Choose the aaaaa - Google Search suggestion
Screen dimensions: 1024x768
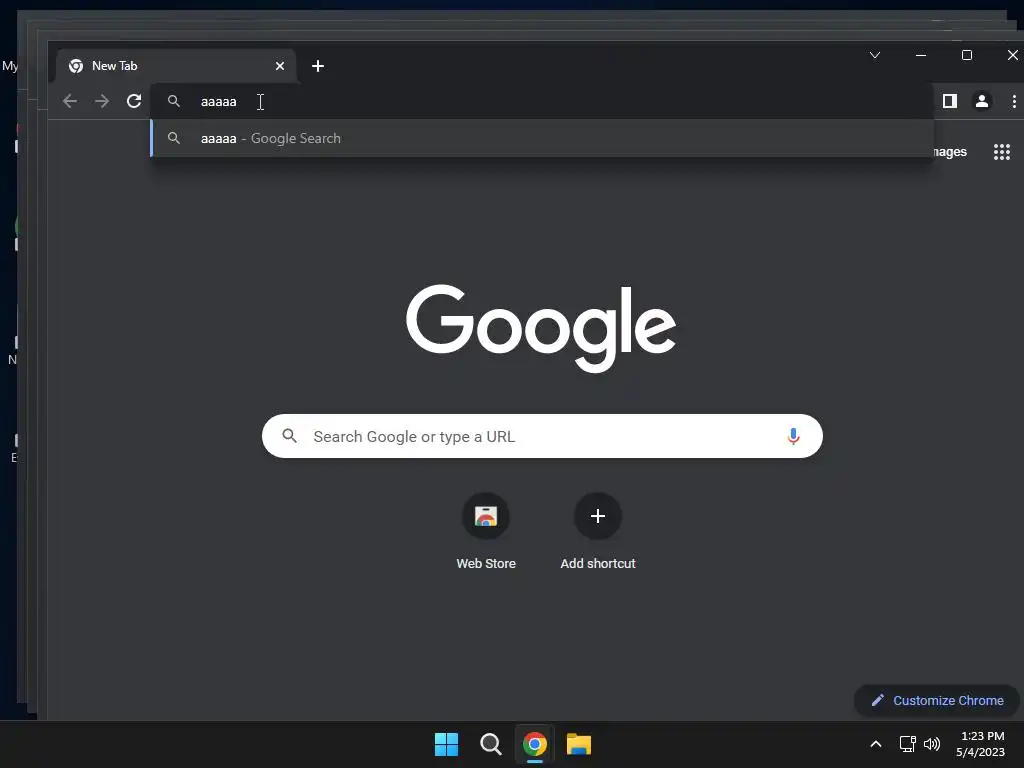tap(542, 138)
